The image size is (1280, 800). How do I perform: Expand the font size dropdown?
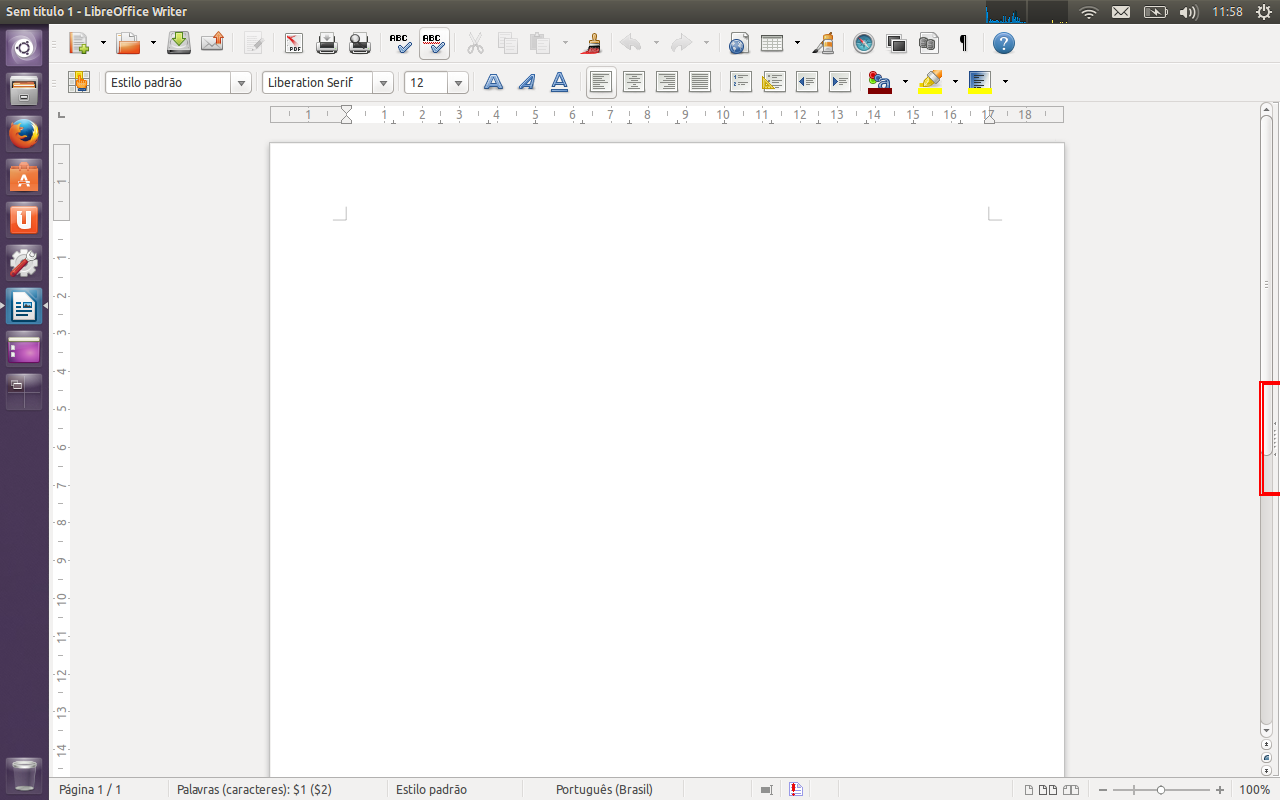[458, 83]
